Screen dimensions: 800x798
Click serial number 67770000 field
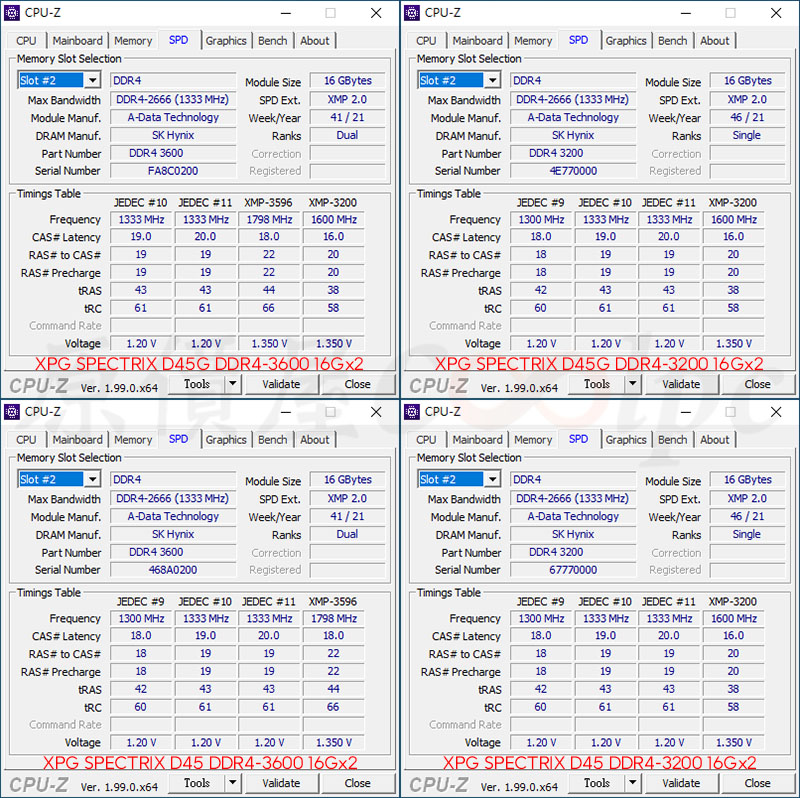pos(573,570)
